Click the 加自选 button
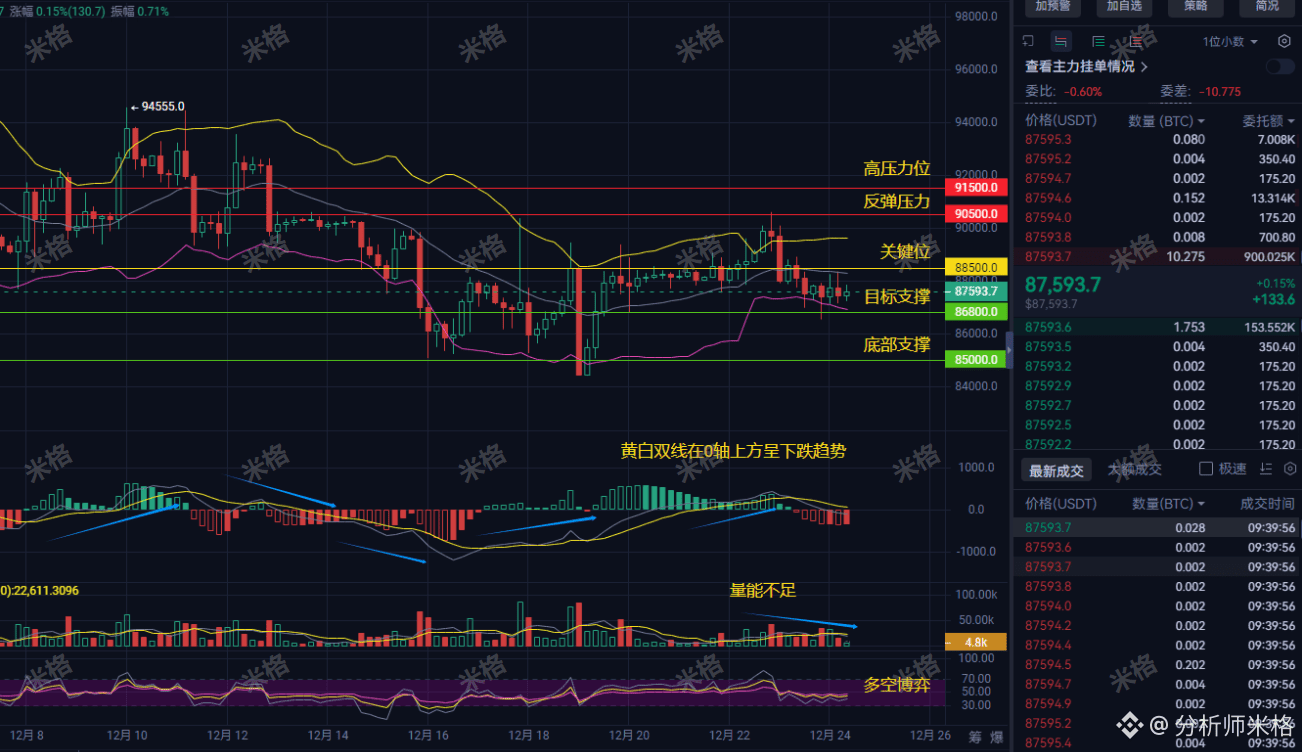 point(1124,6)
